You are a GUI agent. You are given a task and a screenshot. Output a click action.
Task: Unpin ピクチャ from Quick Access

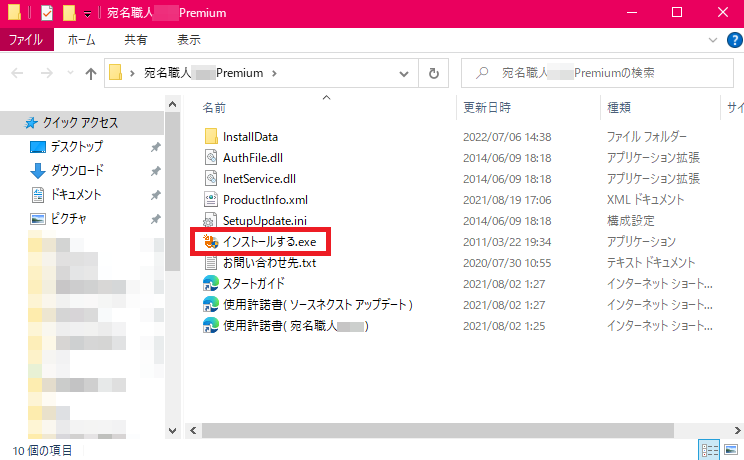(155, 219)
